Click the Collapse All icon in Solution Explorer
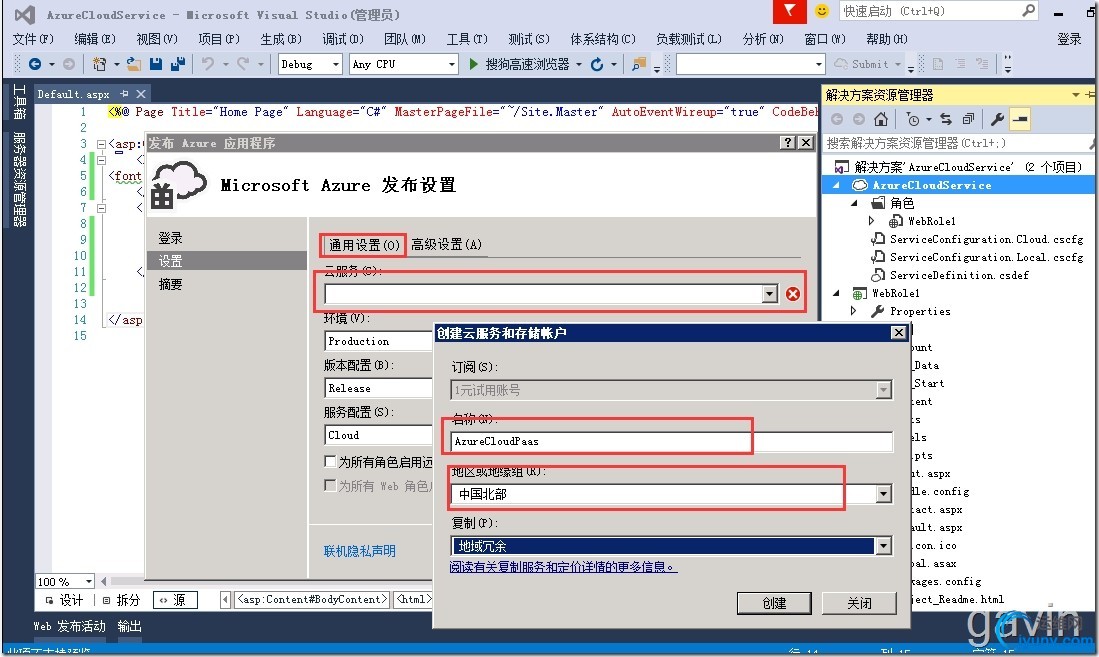Screen dimensions: 1099x657 968,119
